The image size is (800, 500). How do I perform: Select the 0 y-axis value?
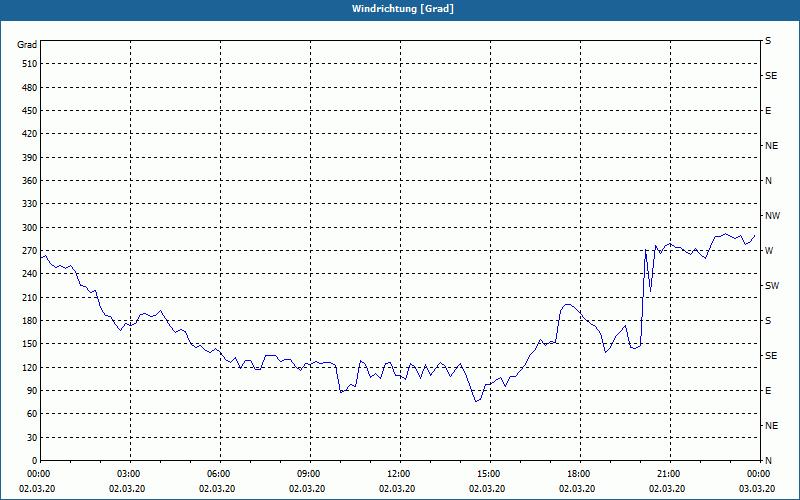(x=35, y=461)
